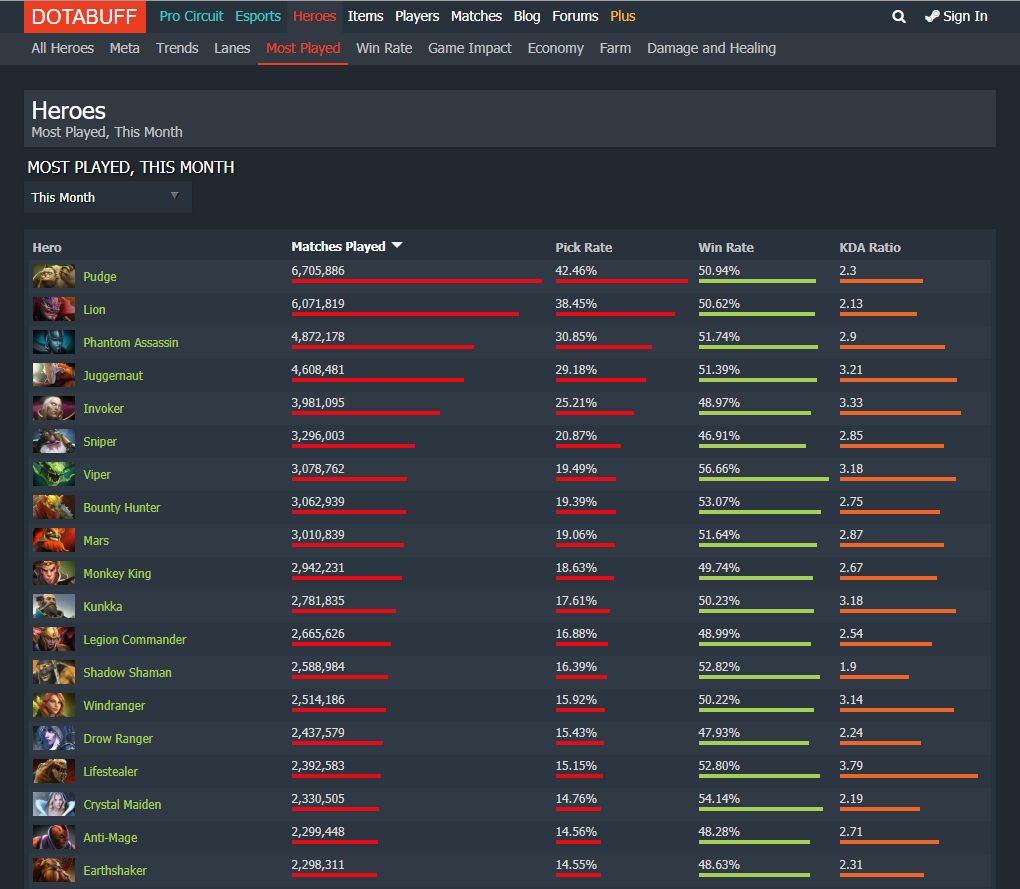Switch to the Meta tab
This screenshot has width=1020, height=889.
tap(124, 47)
